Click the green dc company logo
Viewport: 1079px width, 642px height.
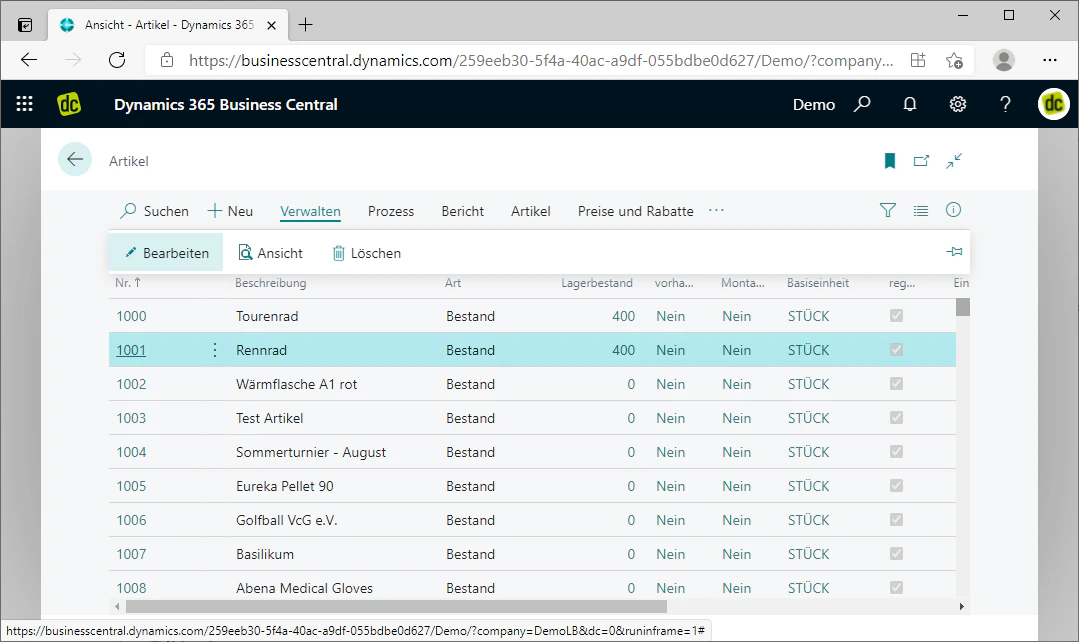69,104
